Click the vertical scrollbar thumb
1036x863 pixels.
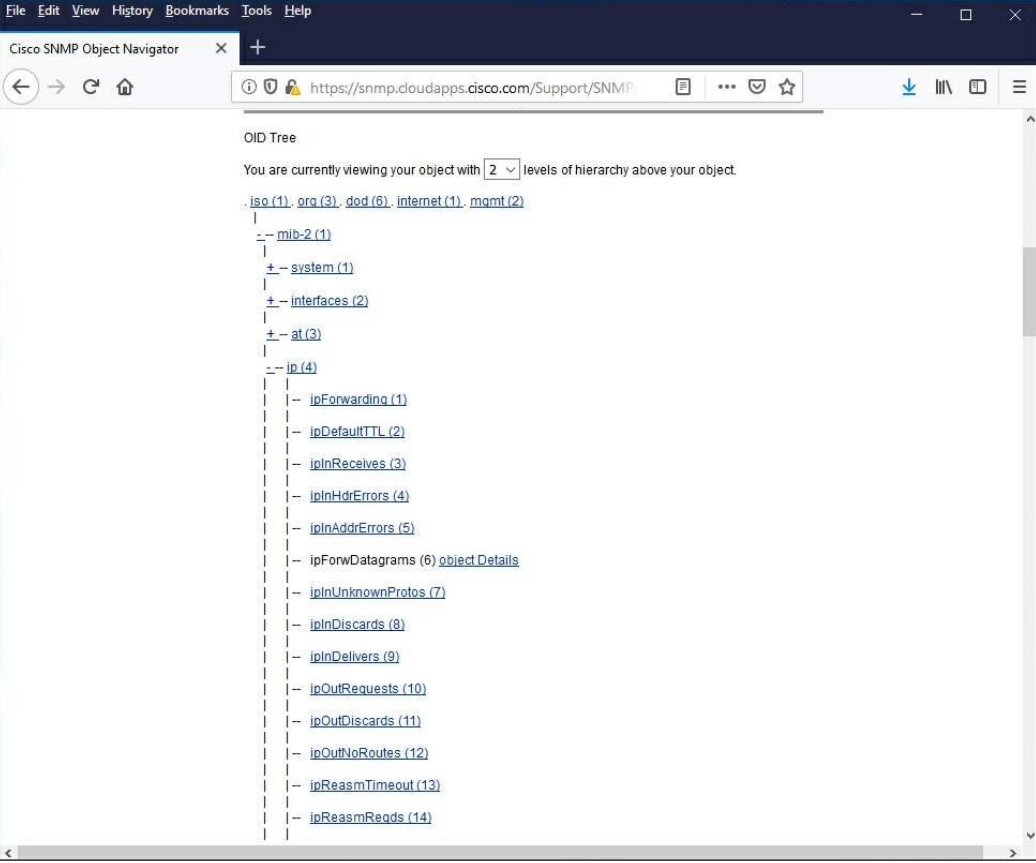coord(1029,291)
